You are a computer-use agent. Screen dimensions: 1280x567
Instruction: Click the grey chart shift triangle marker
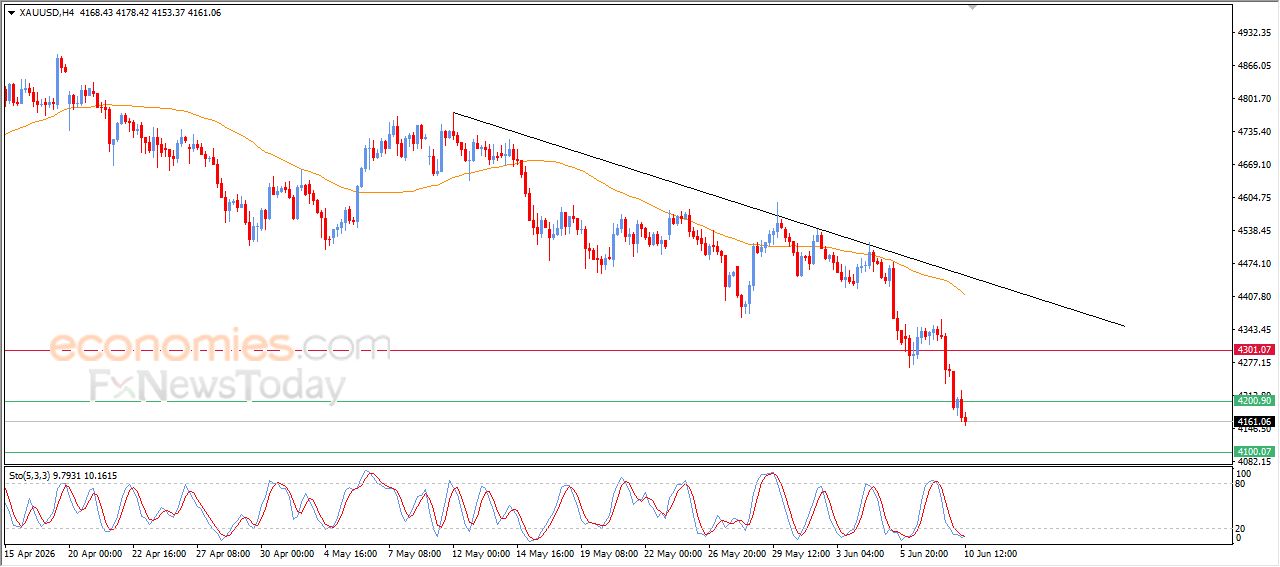tap(972, 8)
